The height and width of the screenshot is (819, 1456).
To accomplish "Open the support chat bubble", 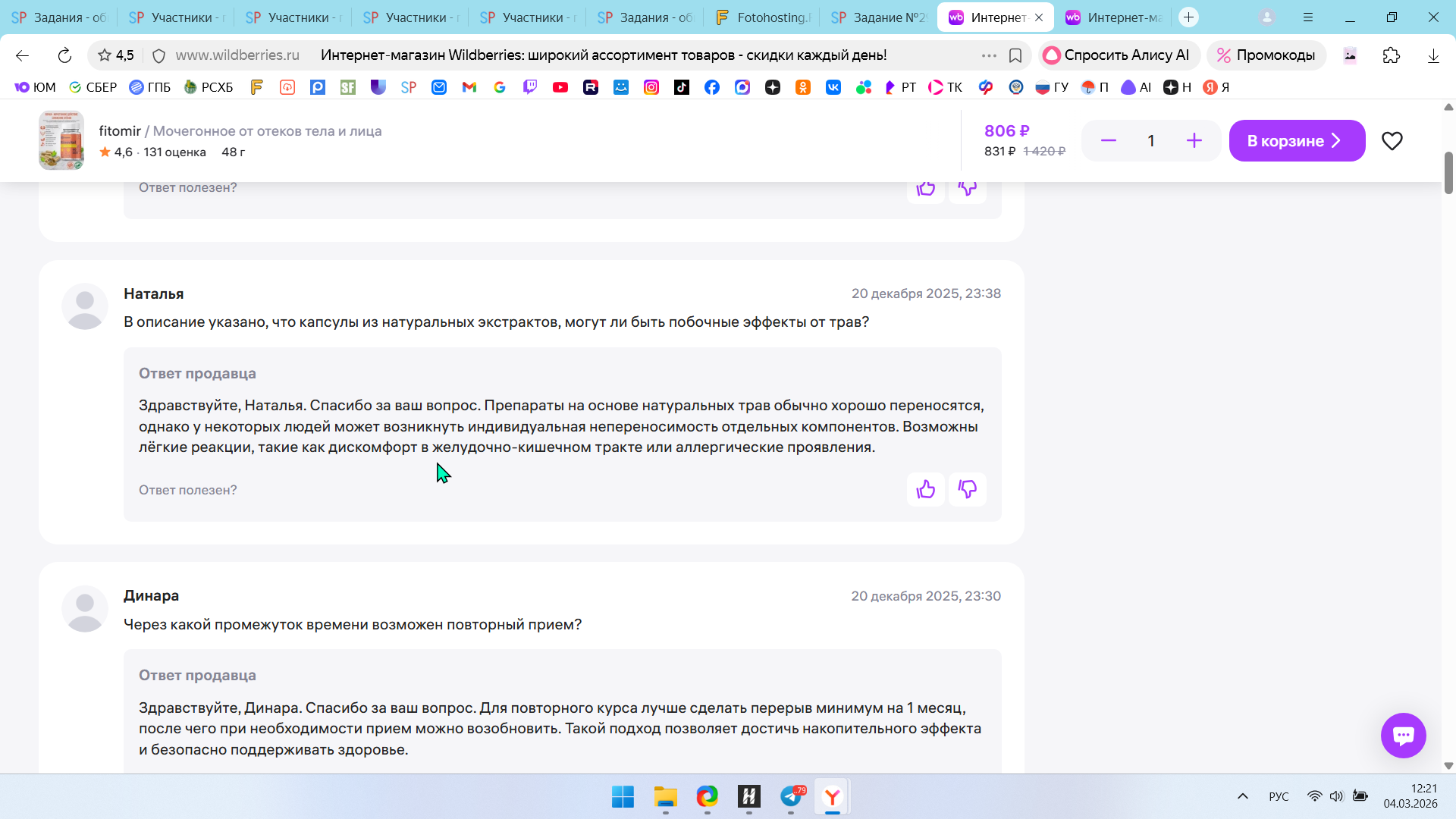I will click(1403, 735).
